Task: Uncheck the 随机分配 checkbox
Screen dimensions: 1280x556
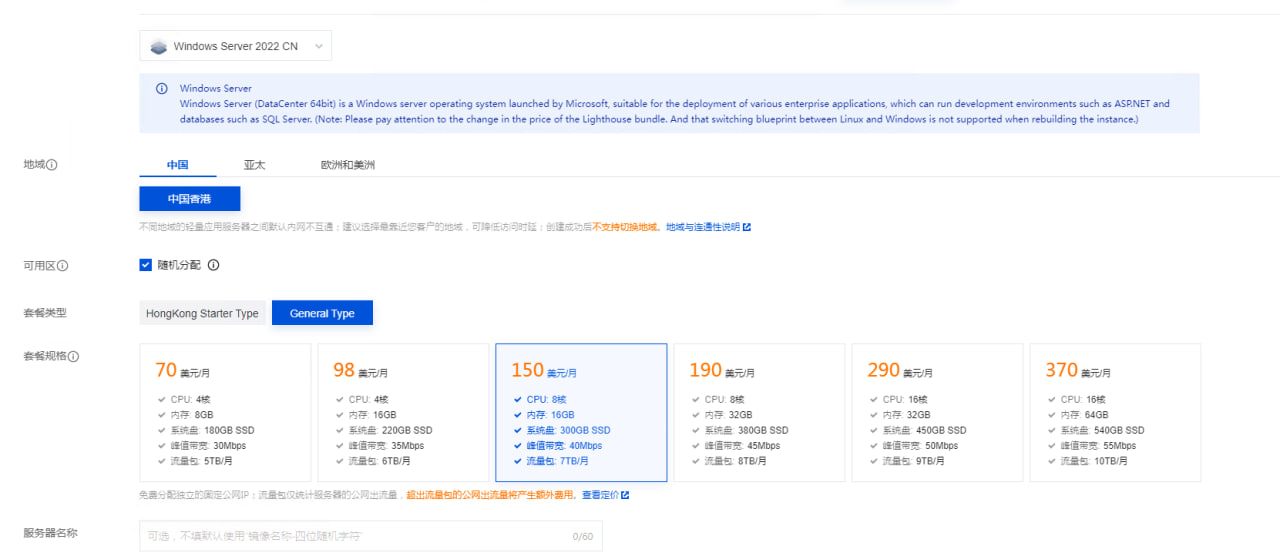Action: click(x=146, y=265)
